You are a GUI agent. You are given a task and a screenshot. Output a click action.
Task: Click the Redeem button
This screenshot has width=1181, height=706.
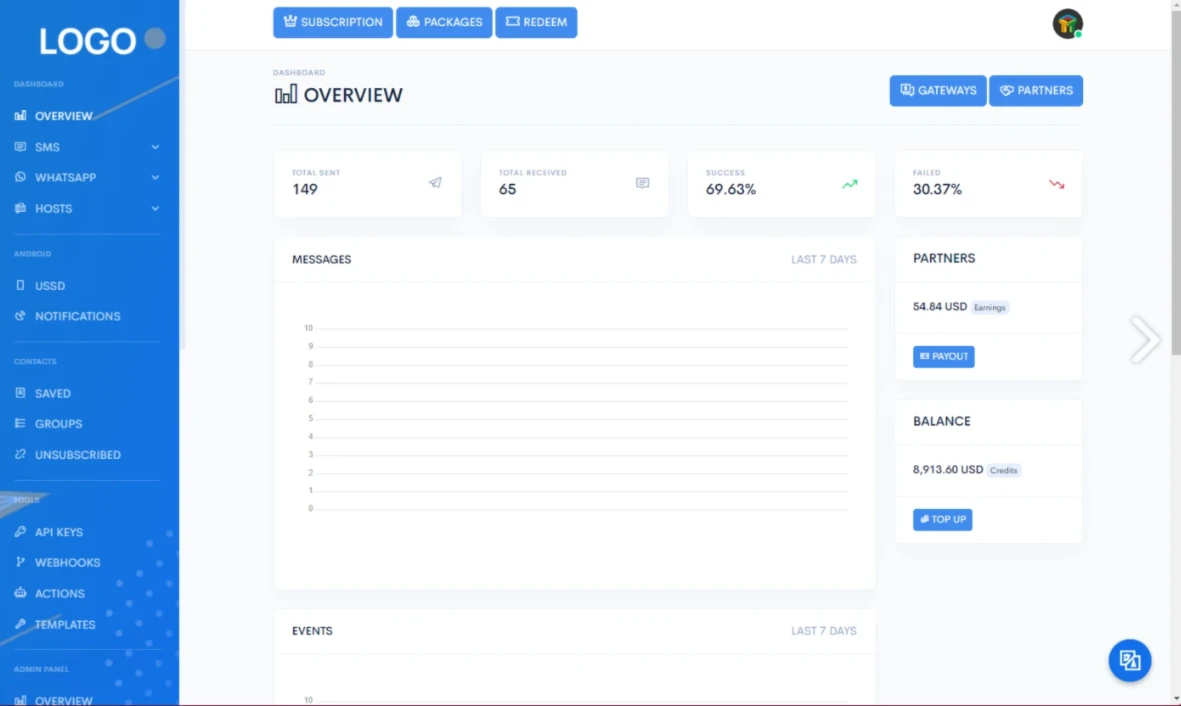[x=536, y=23]
